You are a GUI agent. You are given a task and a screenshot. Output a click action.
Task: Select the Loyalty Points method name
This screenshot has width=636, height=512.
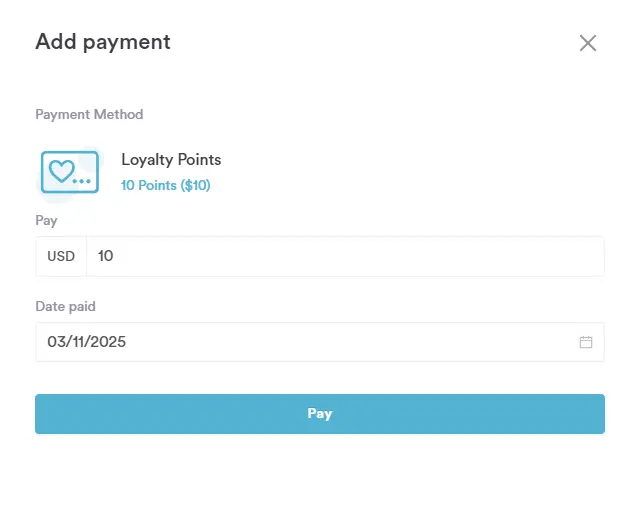point(171,160)
